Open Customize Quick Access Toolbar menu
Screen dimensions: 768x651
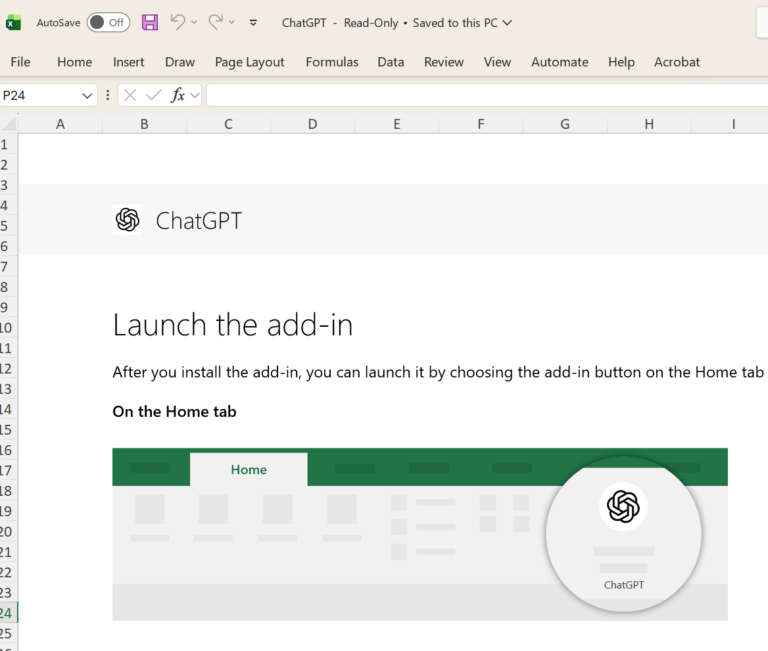[253, 23]
